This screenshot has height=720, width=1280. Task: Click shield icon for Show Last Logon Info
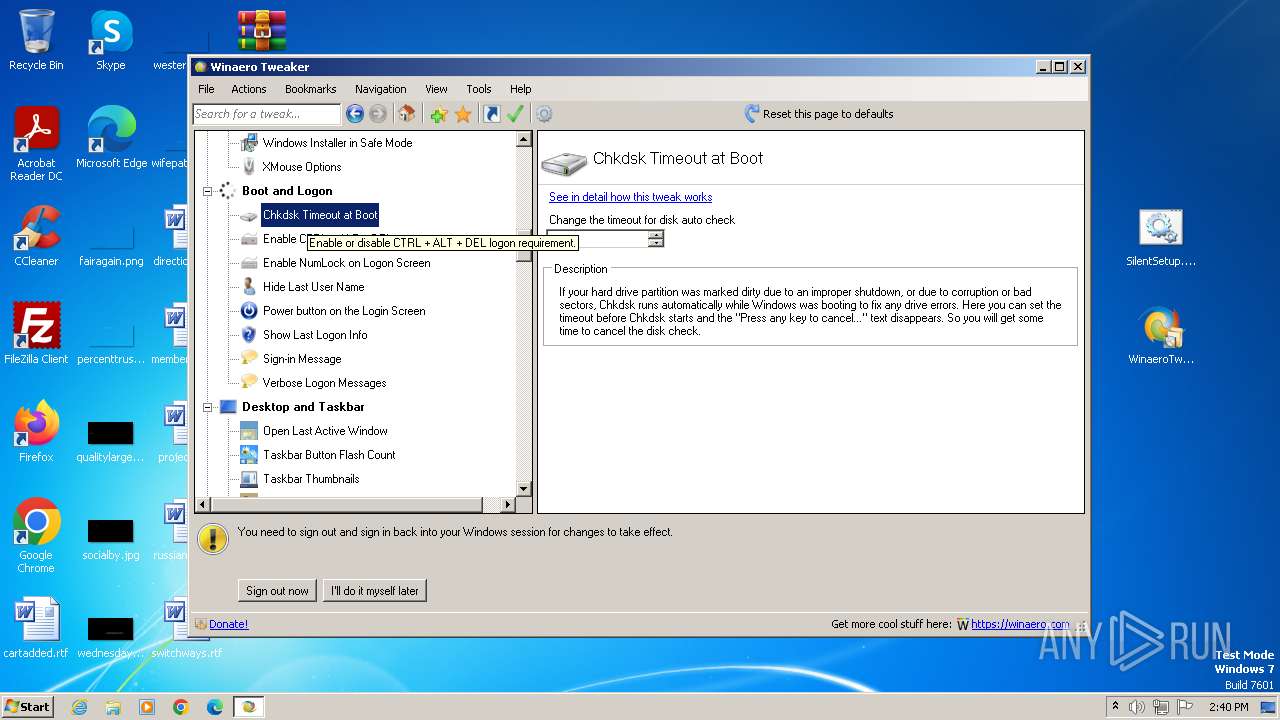[x=249, y=335]
